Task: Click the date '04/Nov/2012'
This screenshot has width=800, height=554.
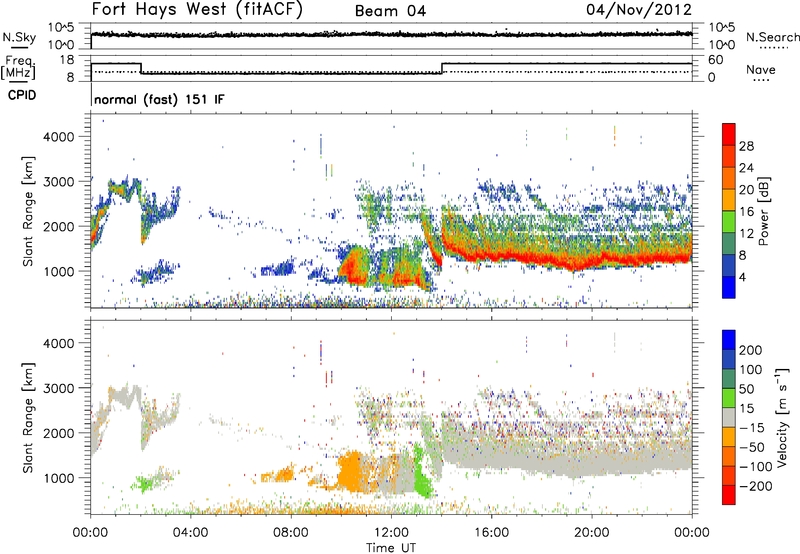Action: pyautogui.click(x=639, y=9)
